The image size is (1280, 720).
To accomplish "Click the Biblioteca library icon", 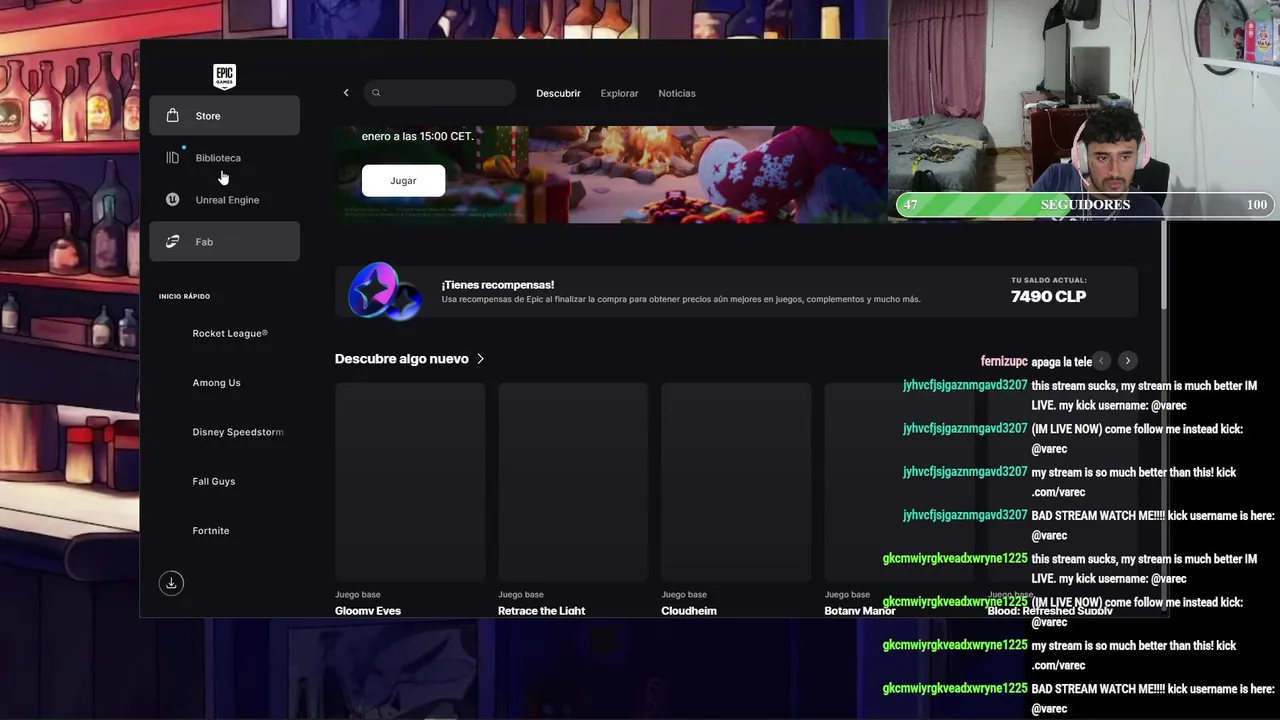I will point(172,157).
